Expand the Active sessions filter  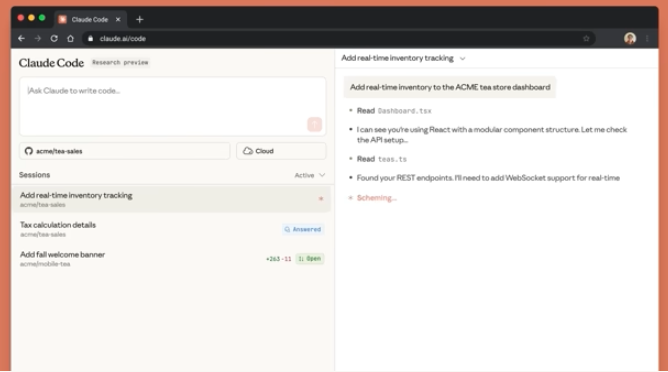point(310,175)
